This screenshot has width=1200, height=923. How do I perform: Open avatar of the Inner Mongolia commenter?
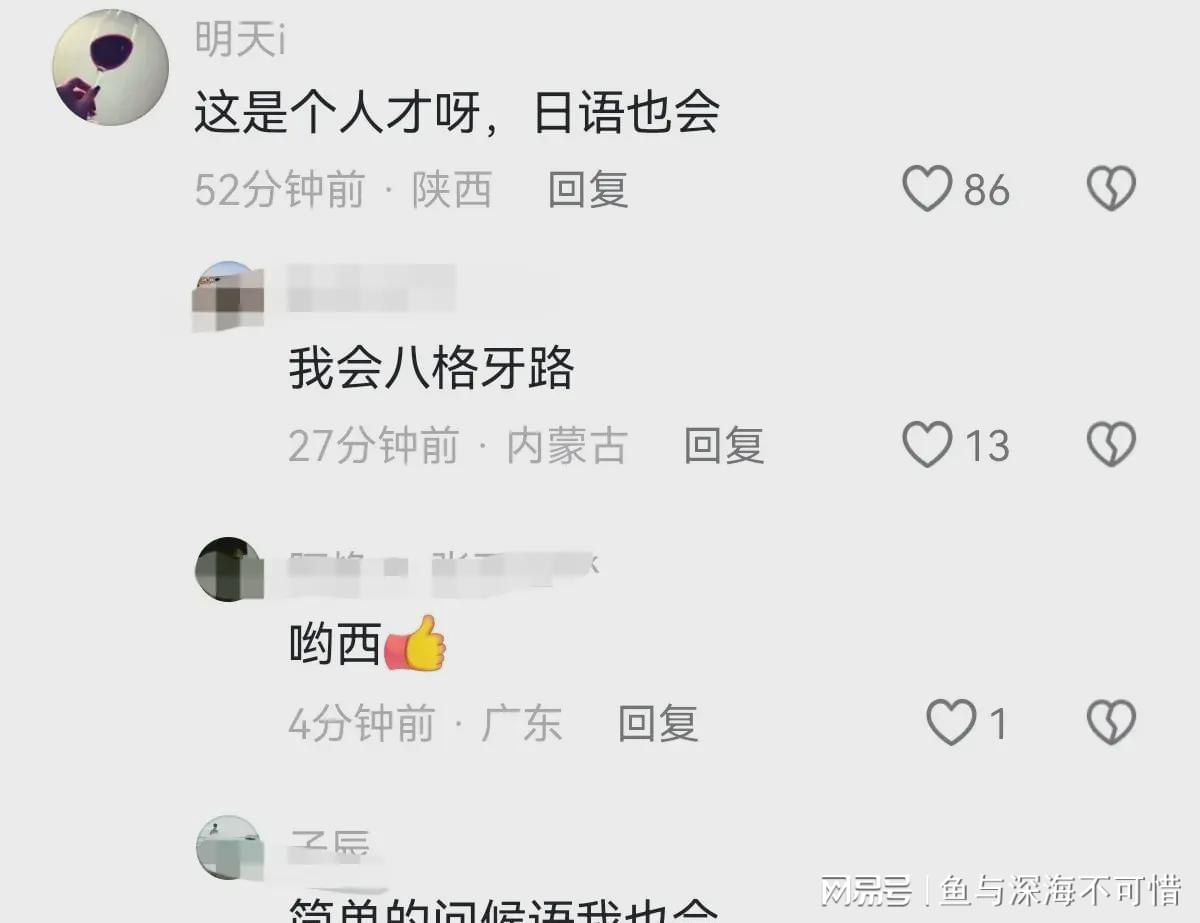tap(230, 295)
